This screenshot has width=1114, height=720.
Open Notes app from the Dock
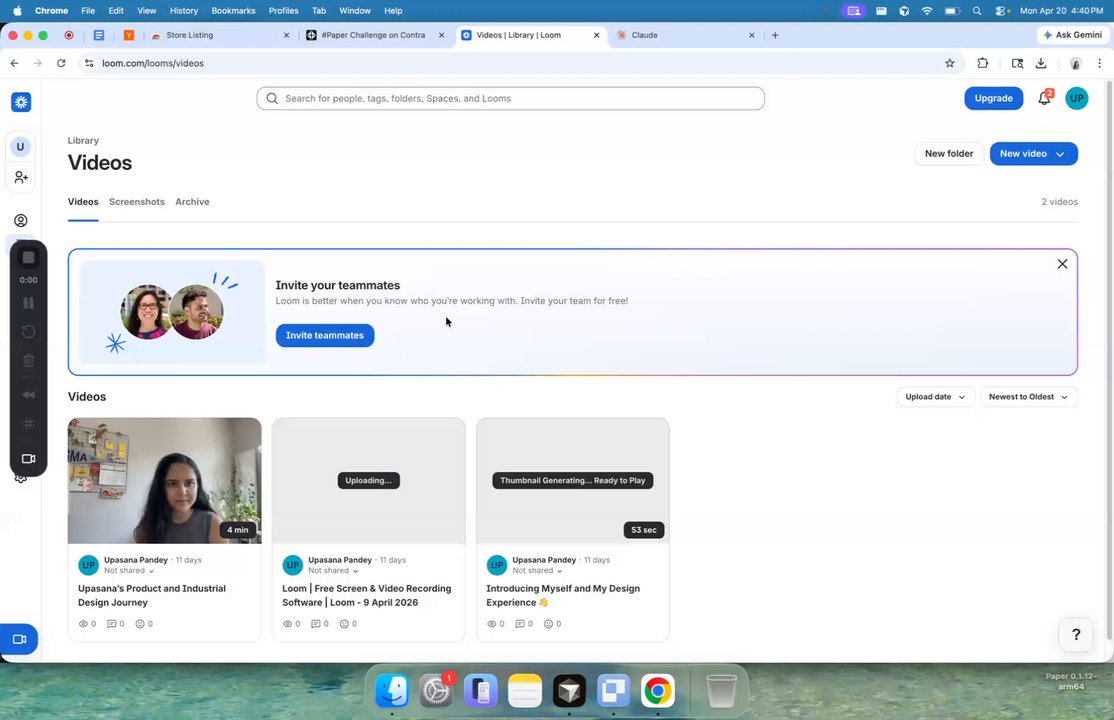(x=524, y=690)
